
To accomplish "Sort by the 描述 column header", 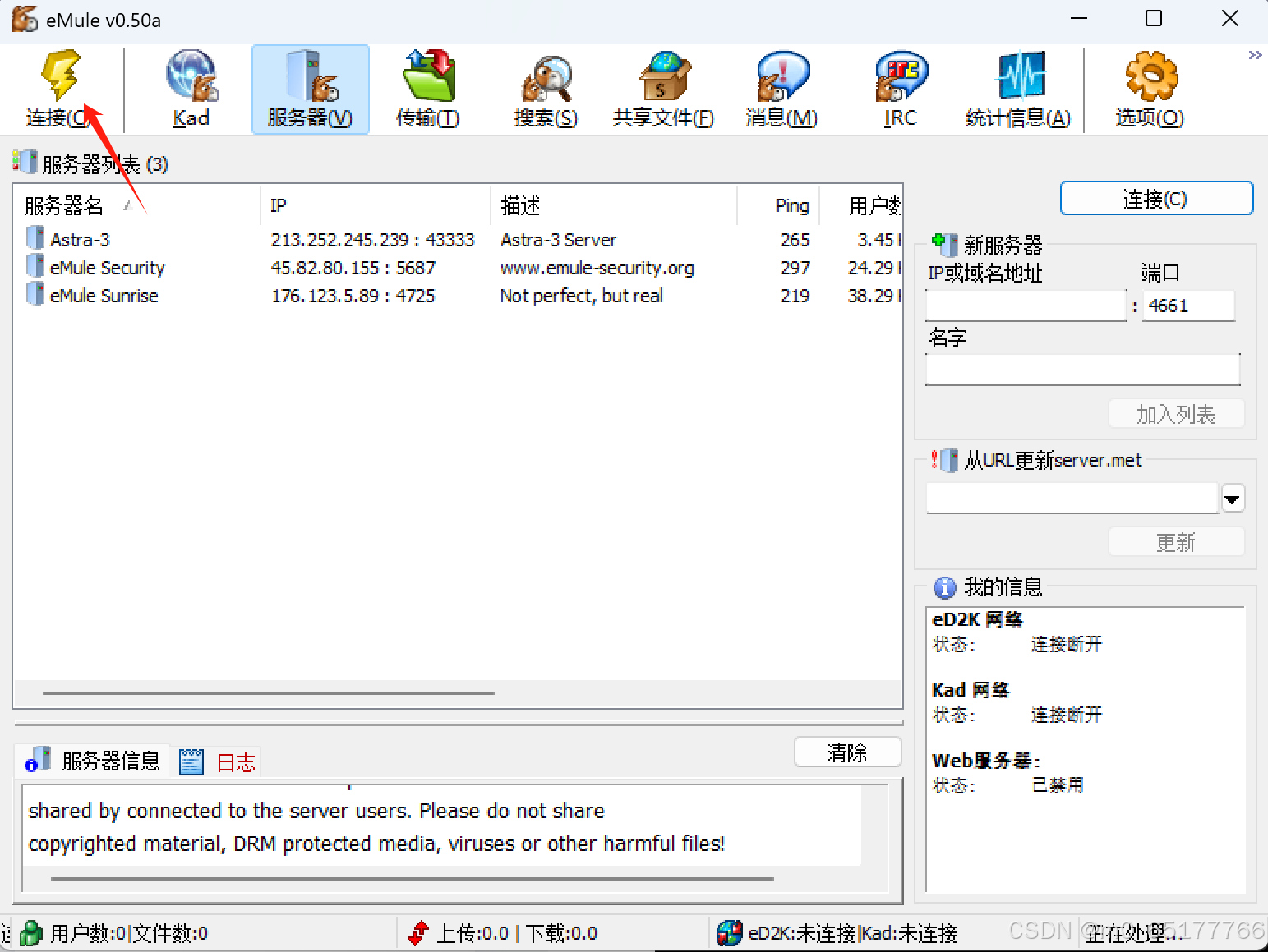I will point(614,205).
